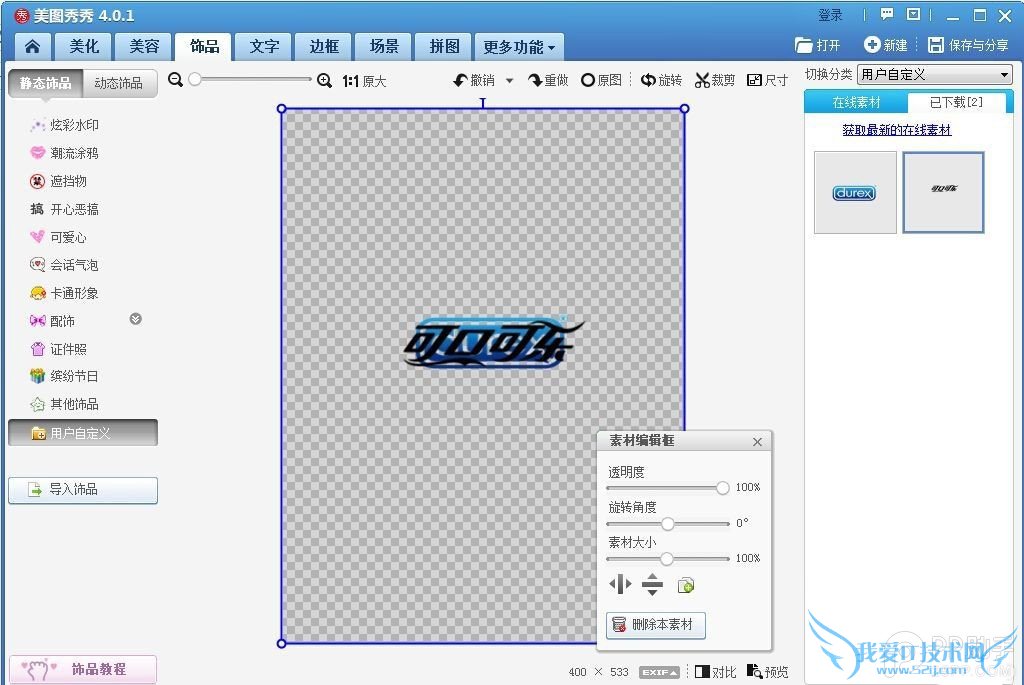Open 潮流涂鸦 category
Screen dimensions: 1024x685
point(65,153)
